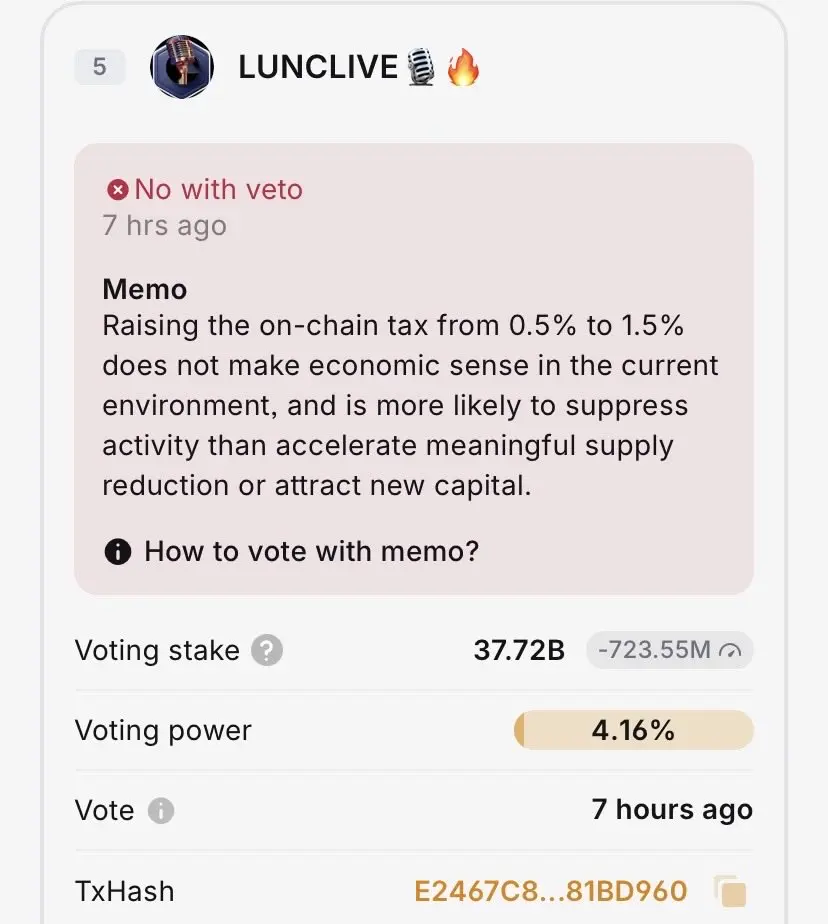The height and width of the screenshot is (924, 828).
Task: Click the info icon next to Vote
Action: pos(161,810)
